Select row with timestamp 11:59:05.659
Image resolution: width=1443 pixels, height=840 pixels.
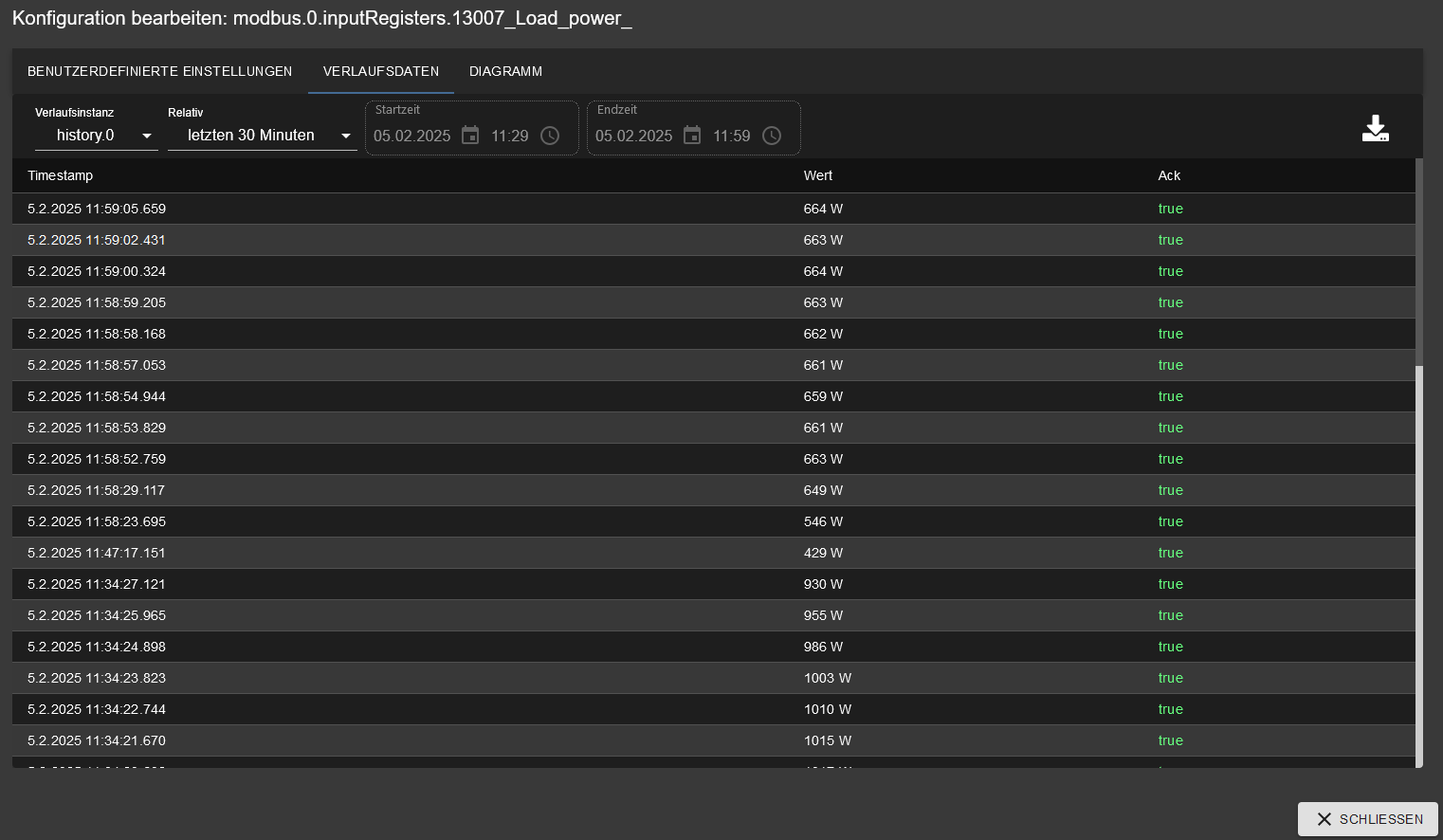coord(714,209)
